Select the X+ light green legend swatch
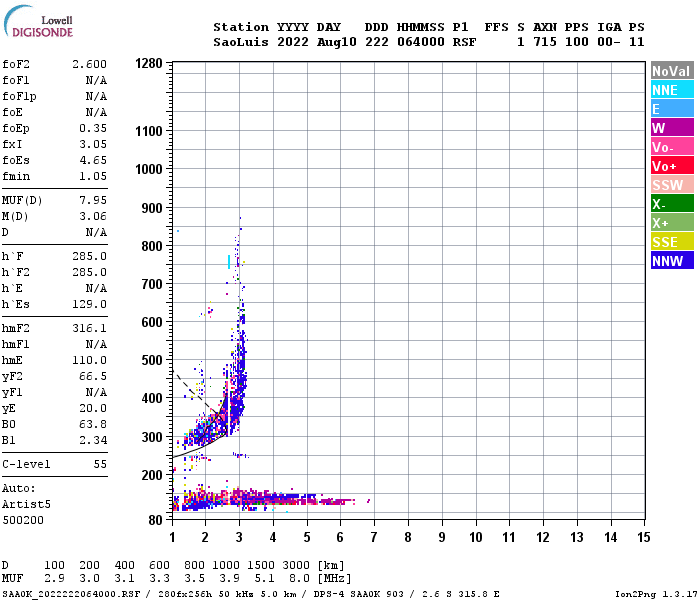Image resolution: width=700 pixels, height=600 pixels. 672,223
